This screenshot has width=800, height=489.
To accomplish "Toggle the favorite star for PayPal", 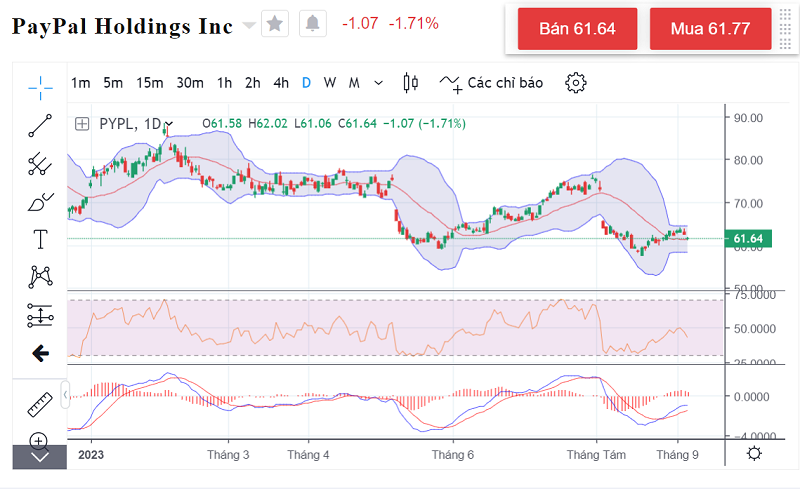I will [x=275, y=23].
